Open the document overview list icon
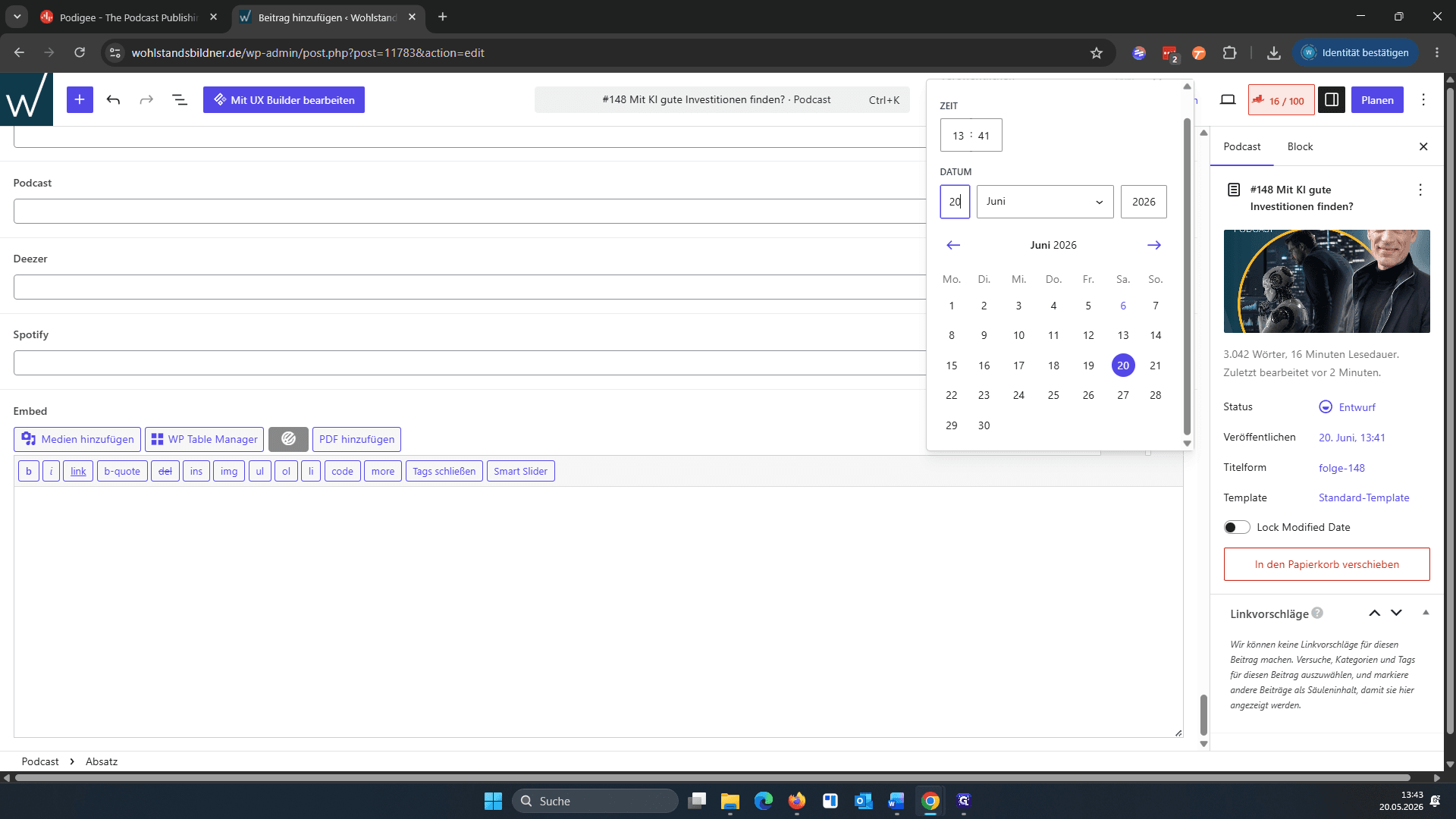This screenshot has height=819, width=1456. click(x=180, y=99)
